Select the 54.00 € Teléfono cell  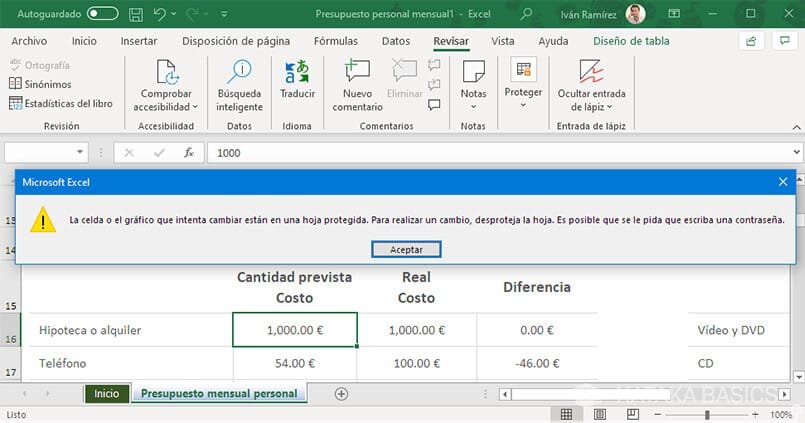coord(295,363)
